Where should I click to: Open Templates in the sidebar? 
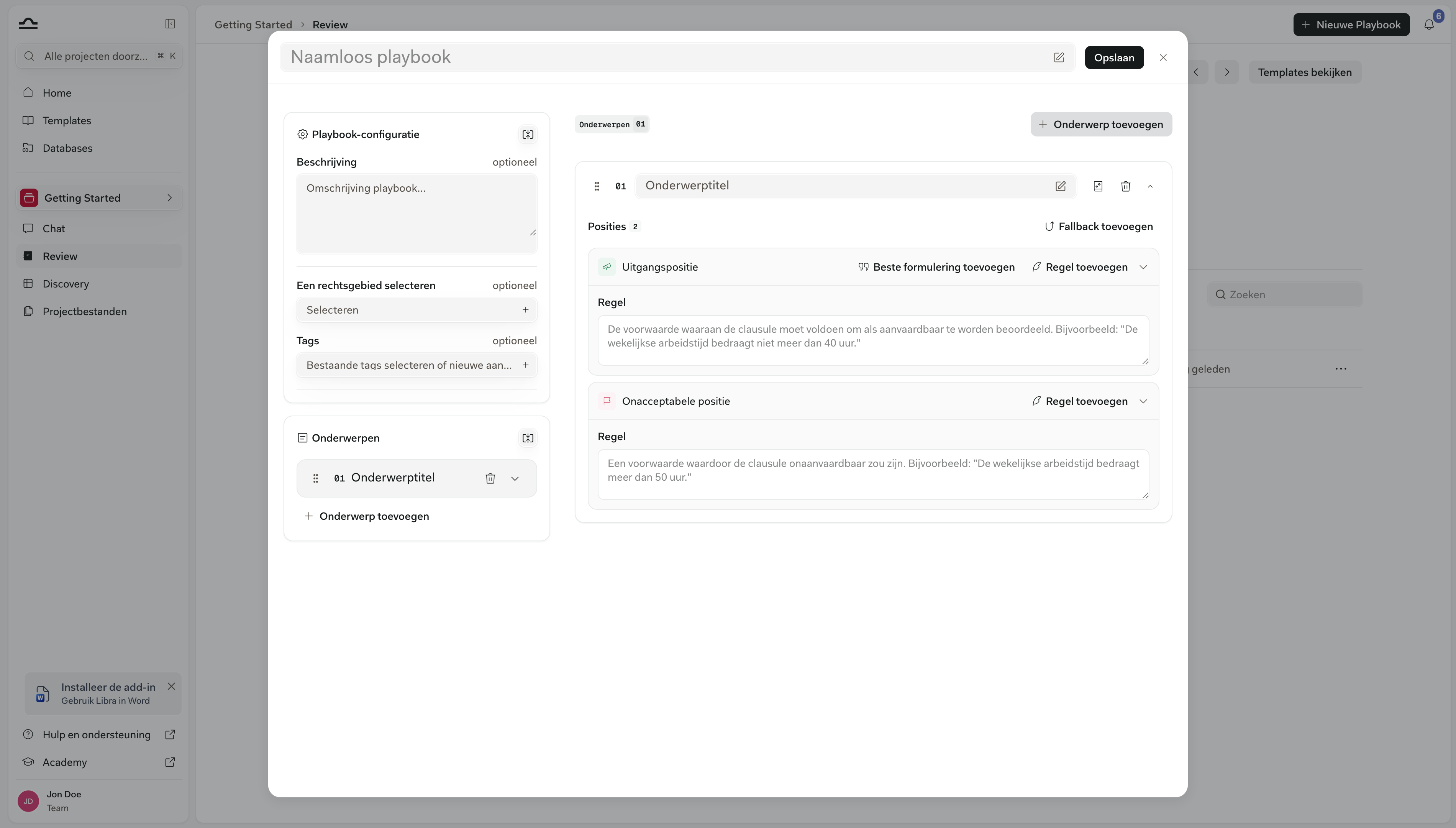[100, 121]
